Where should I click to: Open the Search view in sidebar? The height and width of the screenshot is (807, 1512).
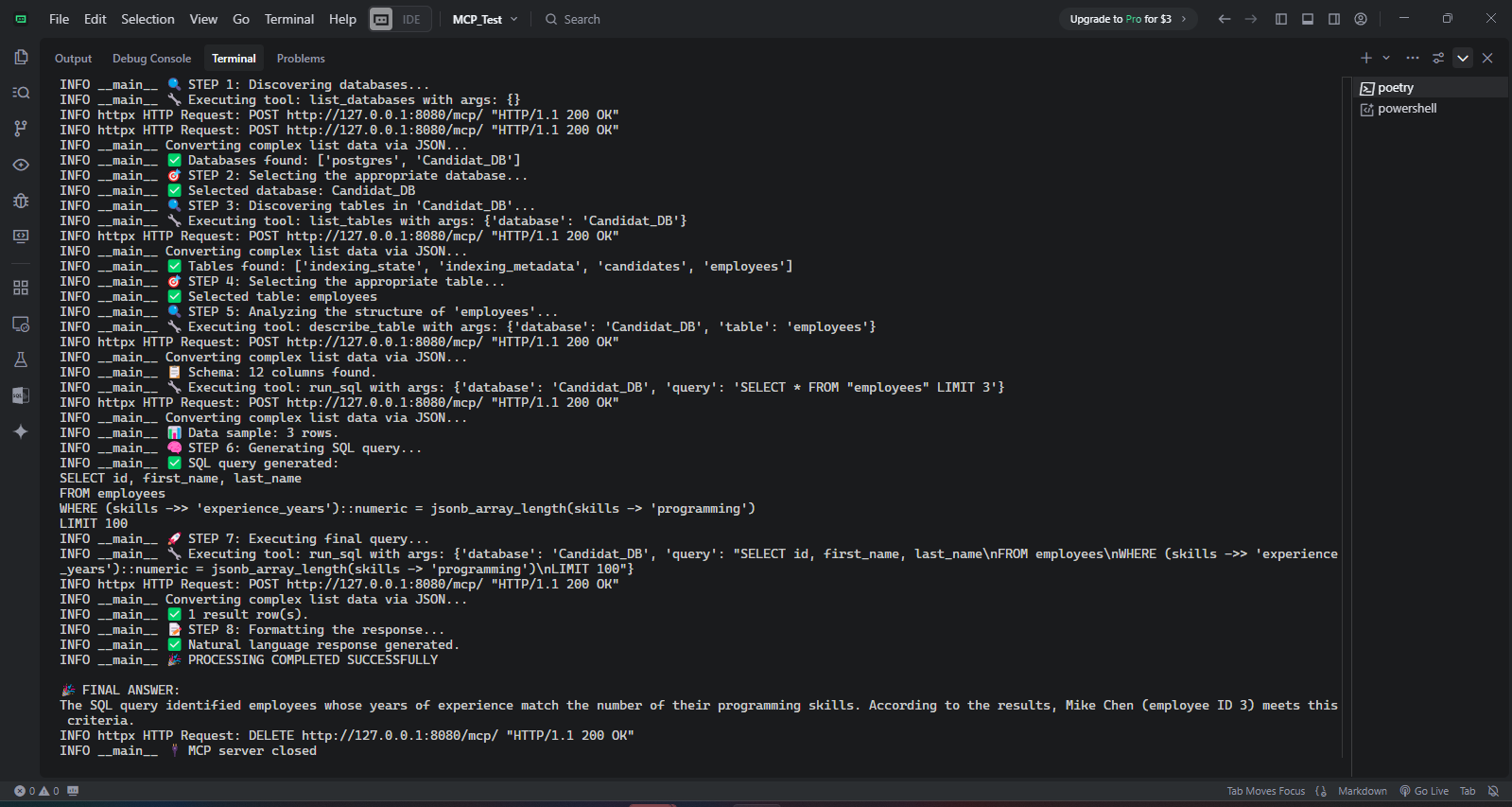click(x=21, y=93)
